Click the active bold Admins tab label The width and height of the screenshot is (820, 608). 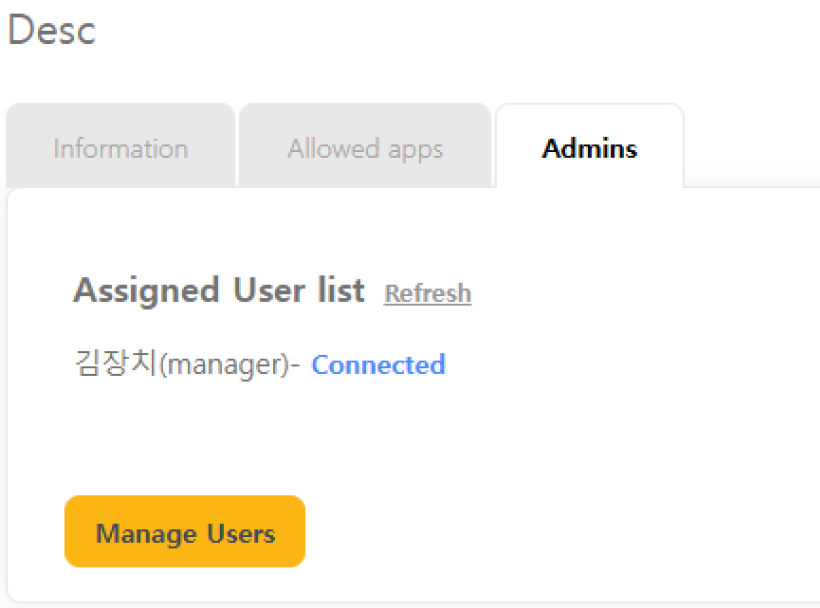click(x=589, y=149)
